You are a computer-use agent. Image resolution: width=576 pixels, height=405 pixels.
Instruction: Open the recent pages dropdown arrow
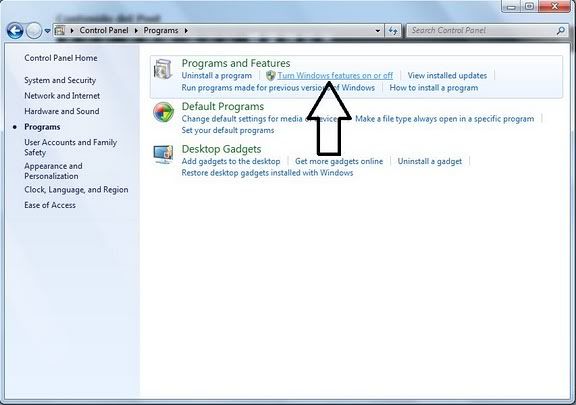click(x=47, y=31)
